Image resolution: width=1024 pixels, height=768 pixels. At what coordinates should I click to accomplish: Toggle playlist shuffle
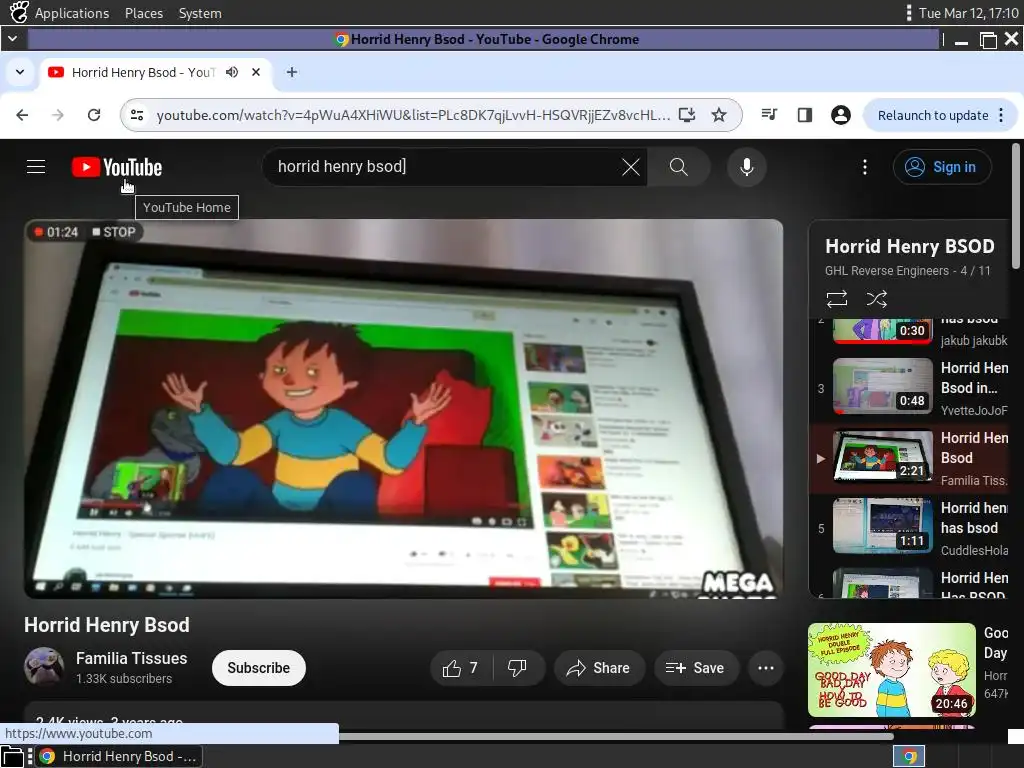point(876,299)
